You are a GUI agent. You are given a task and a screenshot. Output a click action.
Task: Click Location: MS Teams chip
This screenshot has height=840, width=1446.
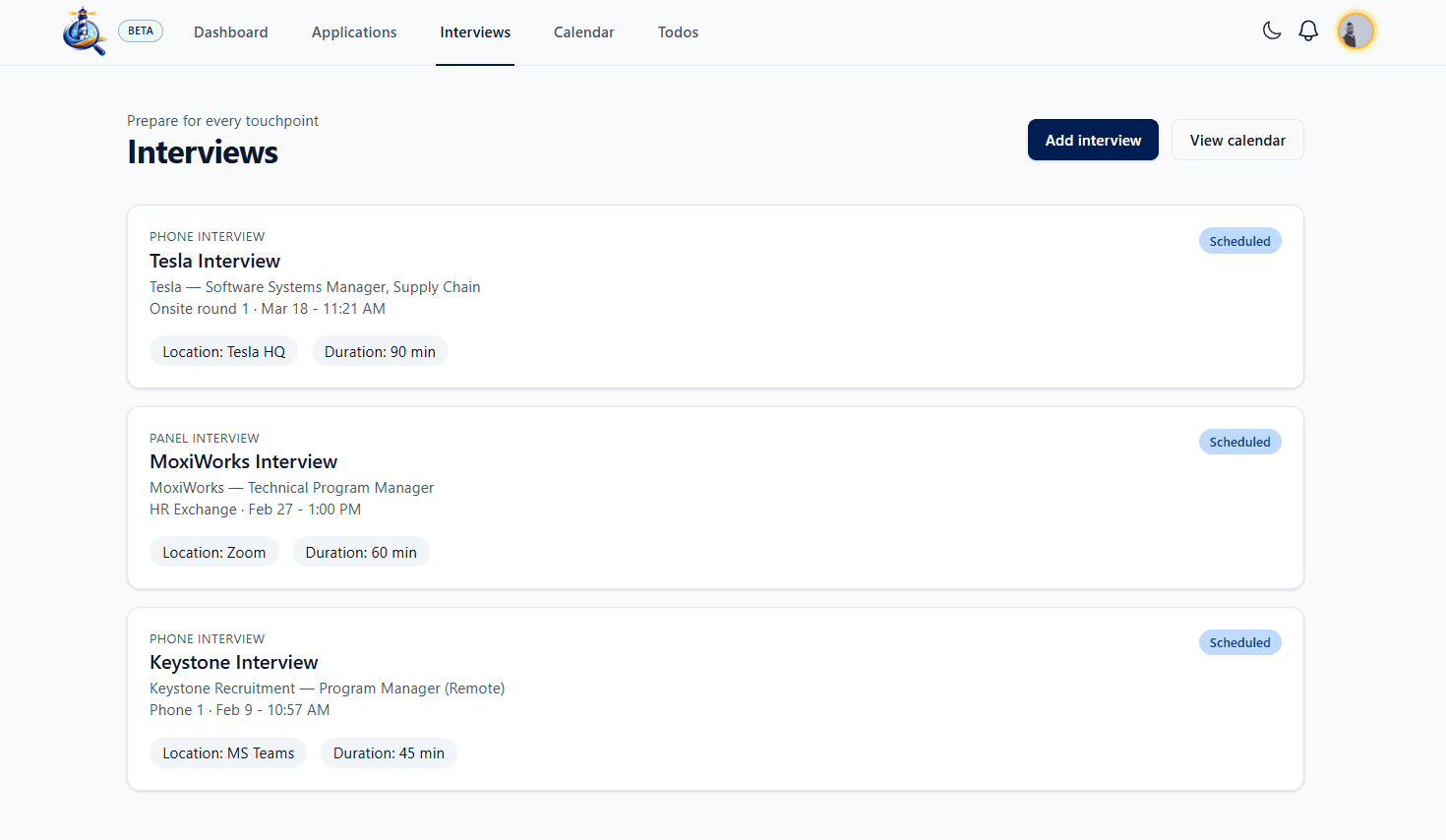[228, 752]
